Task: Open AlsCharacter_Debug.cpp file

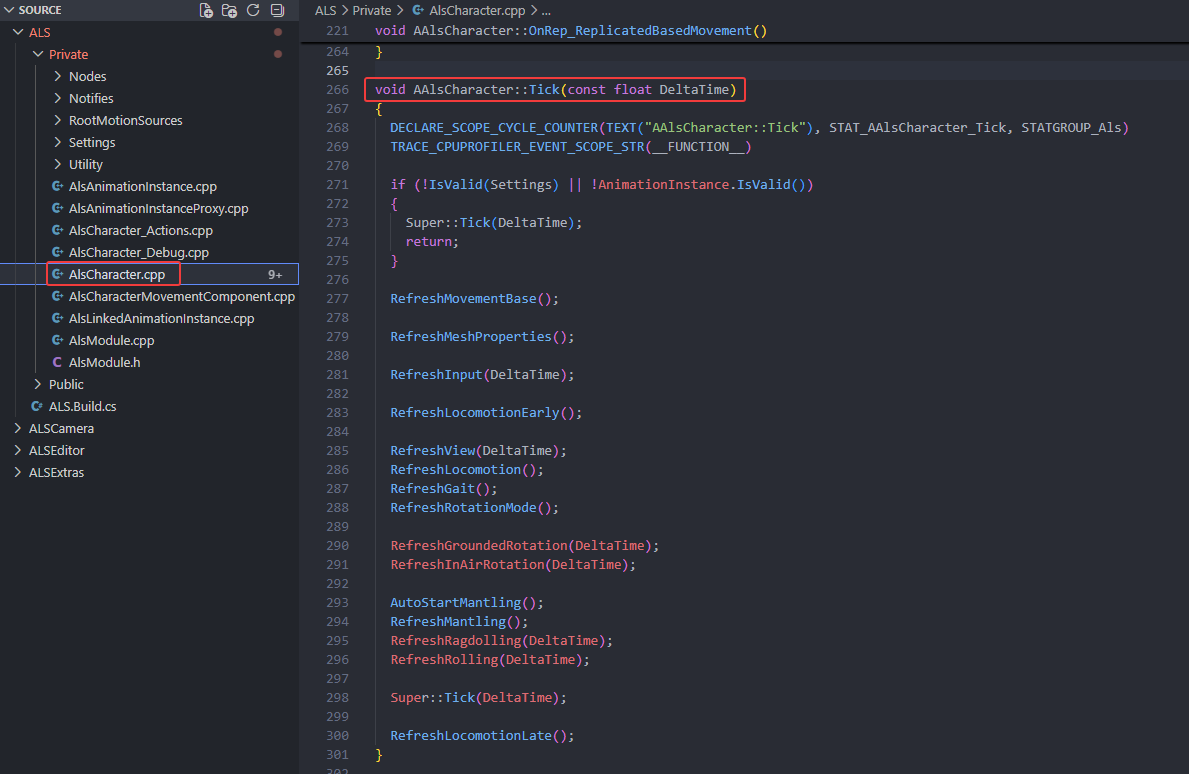Action: (x=139, y=252)
